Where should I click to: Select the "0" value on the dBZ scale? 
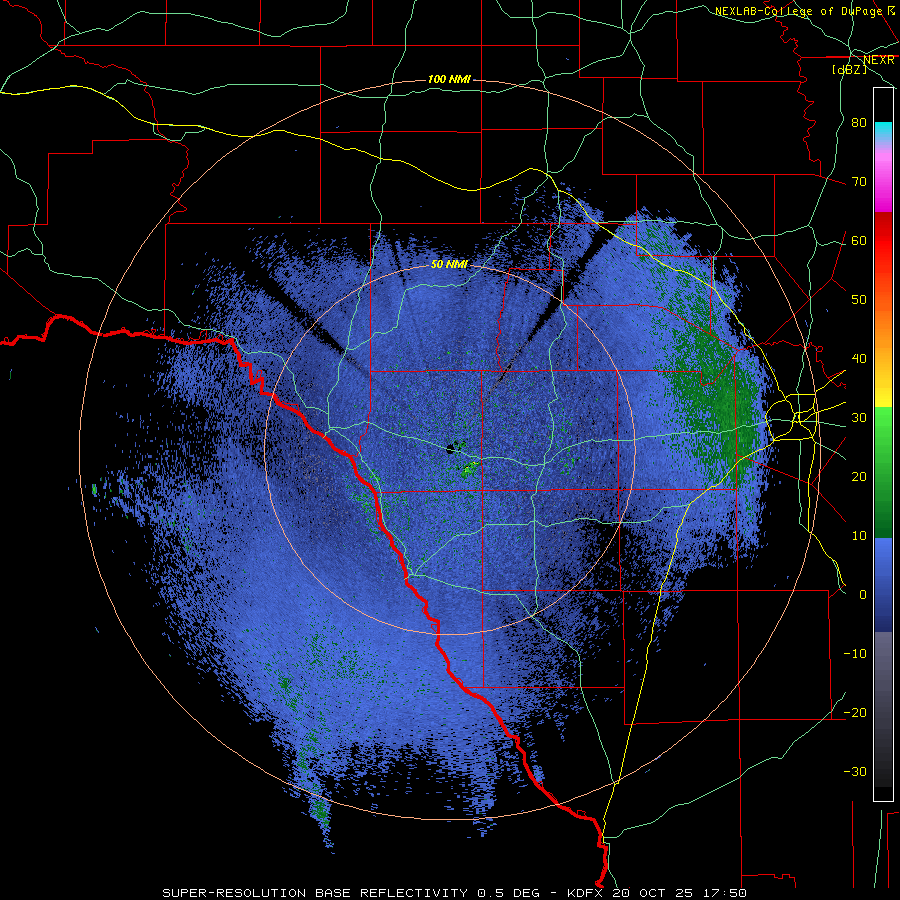(x=863, y=595)
